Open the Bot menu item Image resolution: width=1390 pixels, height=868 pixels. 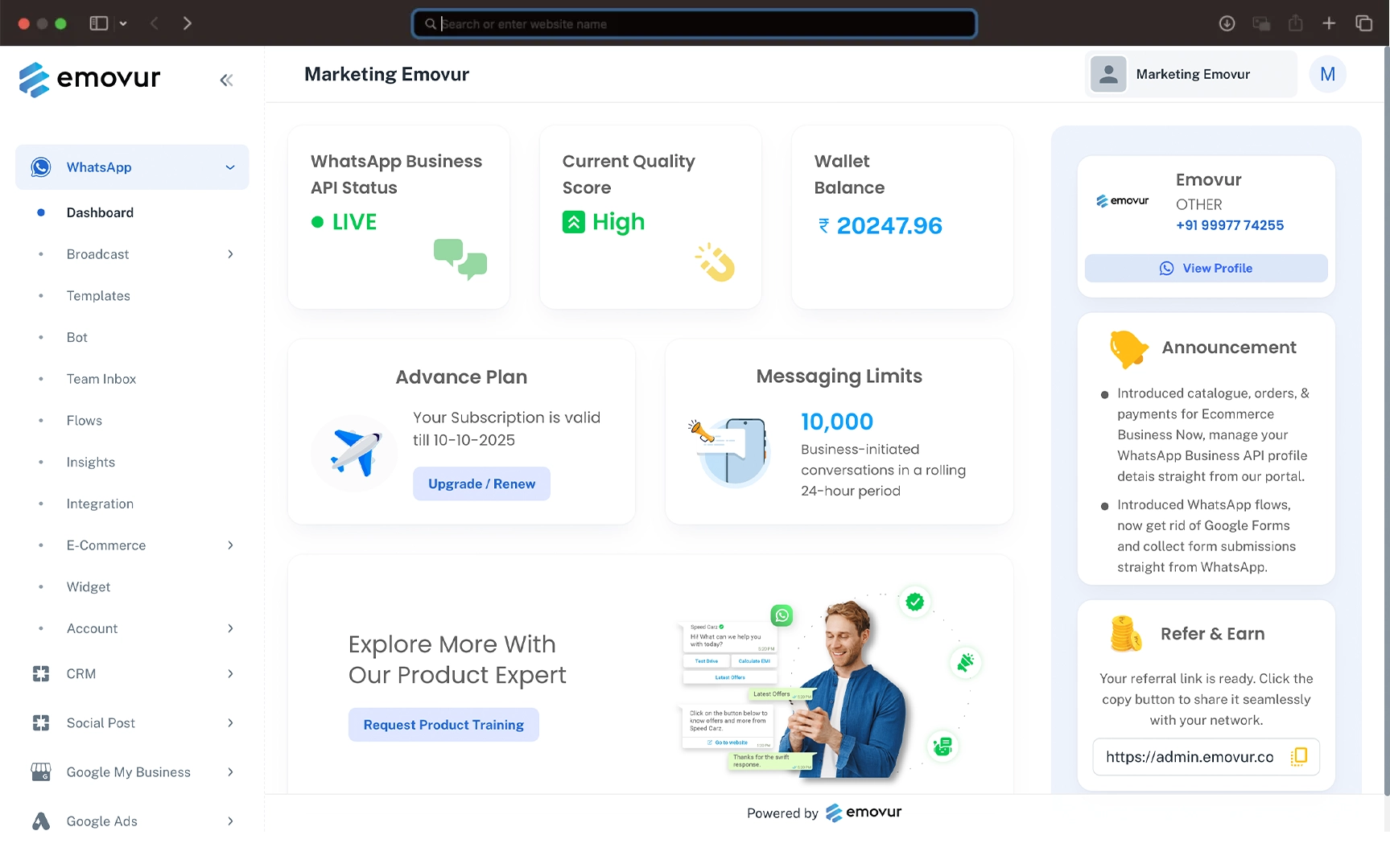(x=77, y=337)
